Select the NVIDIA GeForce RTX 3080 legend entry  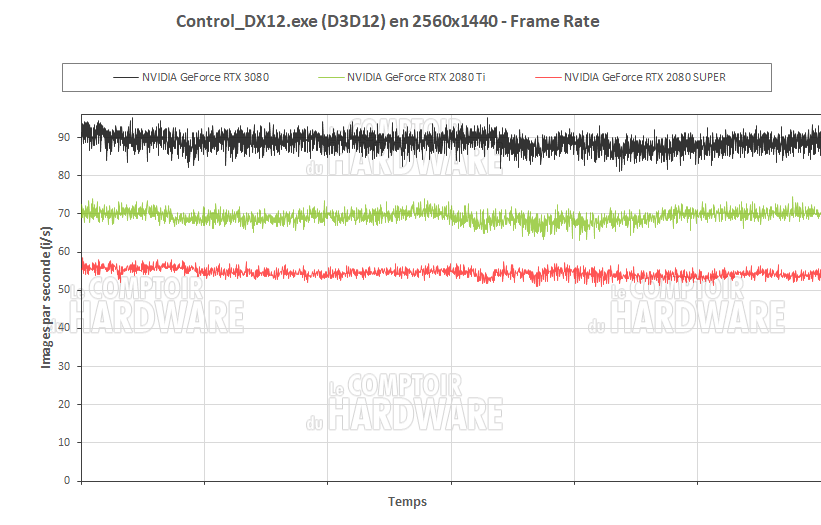coord(191,77)
